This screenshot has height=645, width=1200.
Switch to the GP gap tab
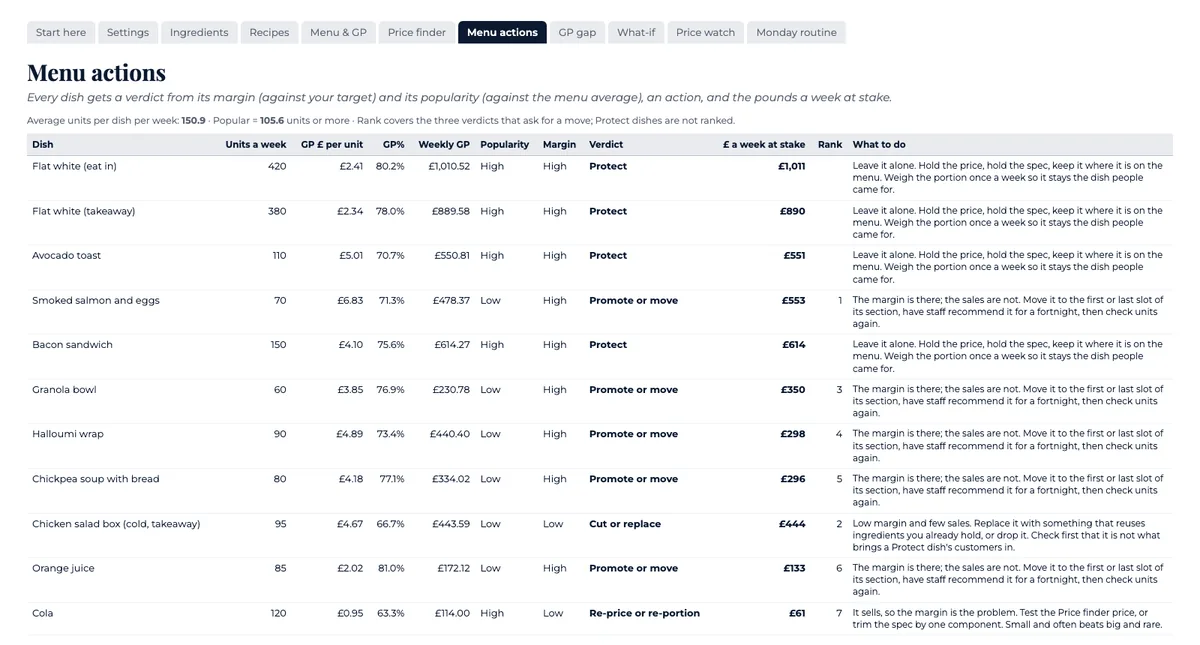577,32
